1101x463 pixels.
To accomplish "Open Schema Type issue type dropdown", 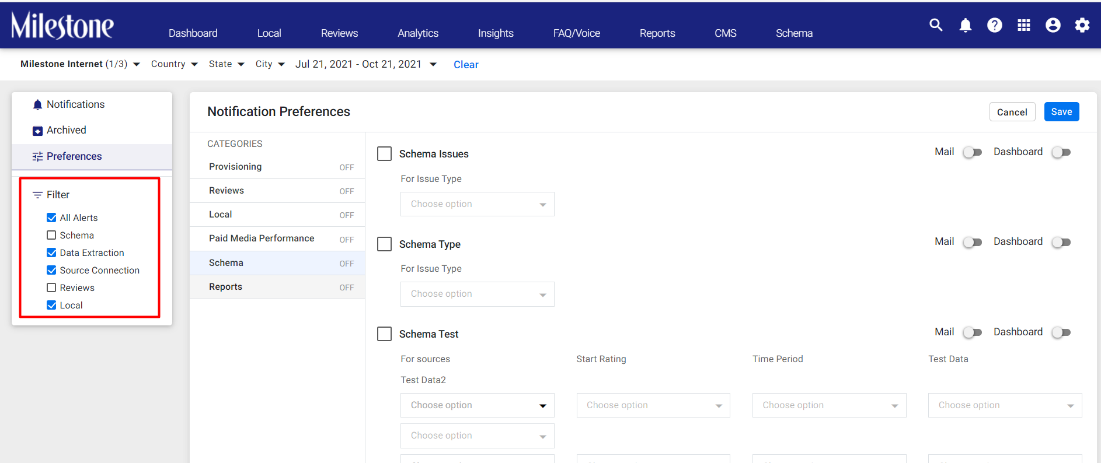I will [x=477, y=294].
